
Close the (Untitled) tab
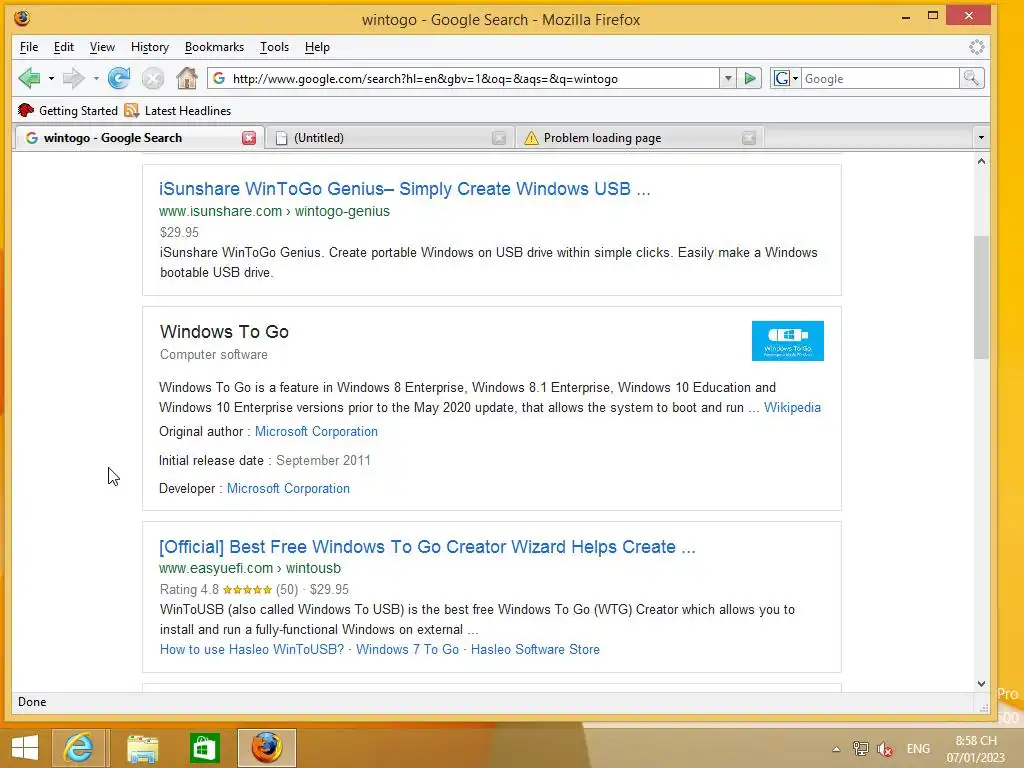point(499,138)
